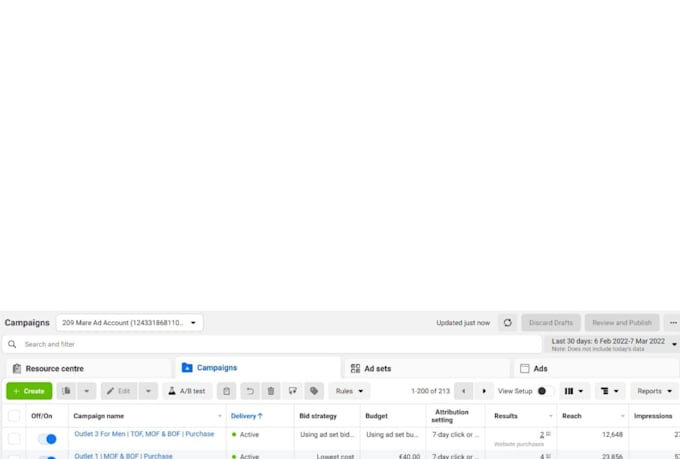680x459 pixels.
Task: Click the undo arrow icon
Action: [250, 391]
